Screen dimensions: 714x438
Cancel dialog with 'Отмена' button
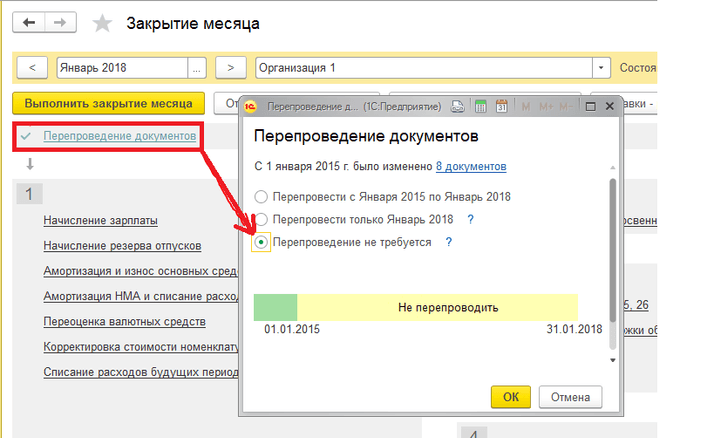tap(568, 396)
